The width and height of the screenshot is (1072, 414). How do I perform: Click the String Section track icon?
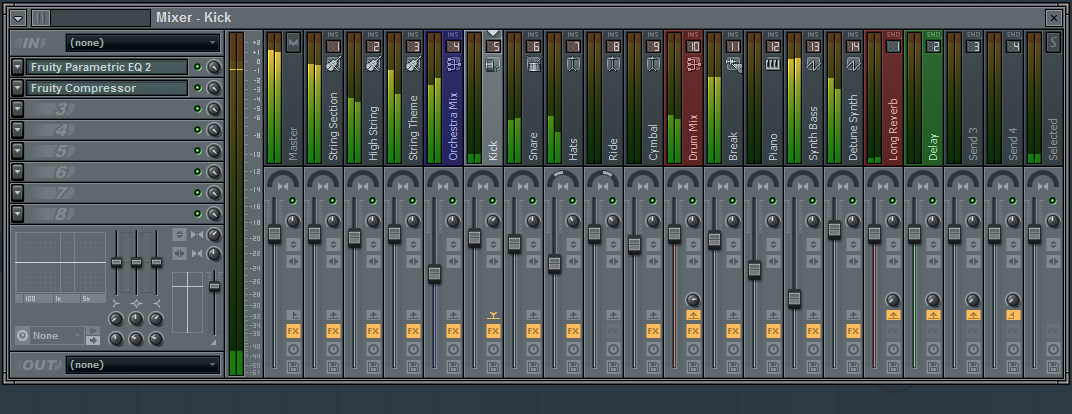[333, 64]
